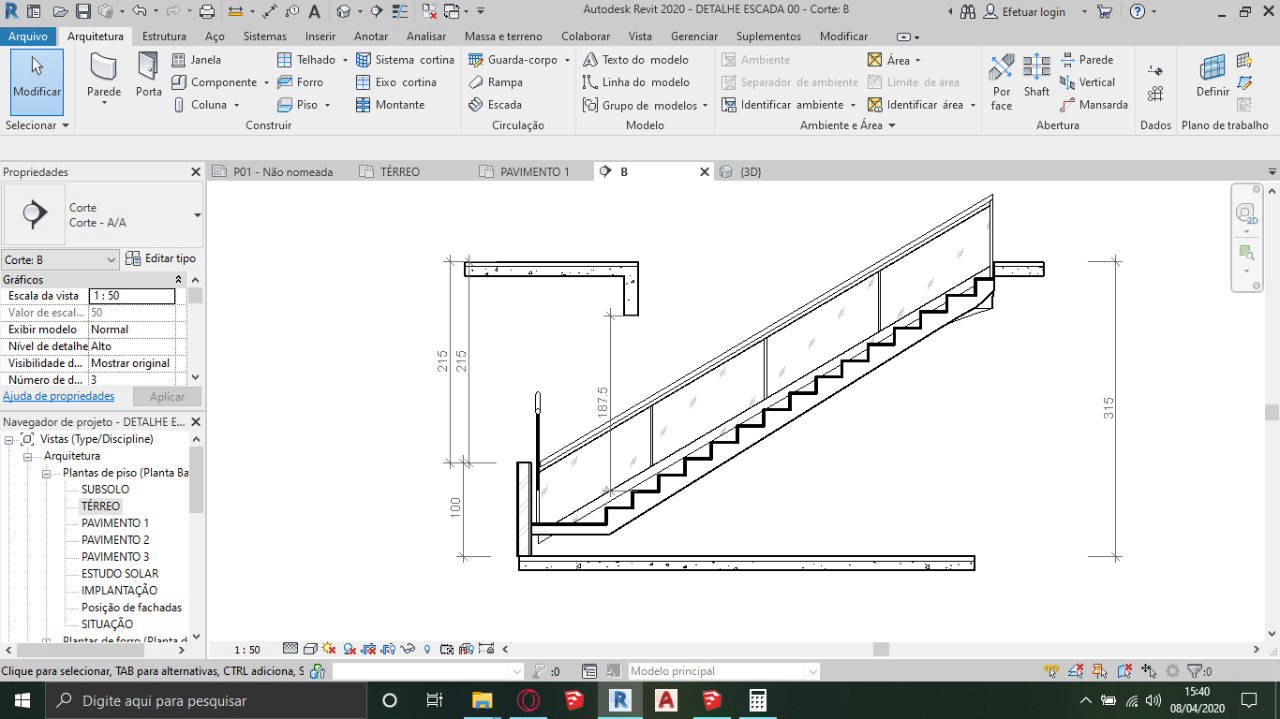Click the Separador de ambiente tool

[790, 82]
